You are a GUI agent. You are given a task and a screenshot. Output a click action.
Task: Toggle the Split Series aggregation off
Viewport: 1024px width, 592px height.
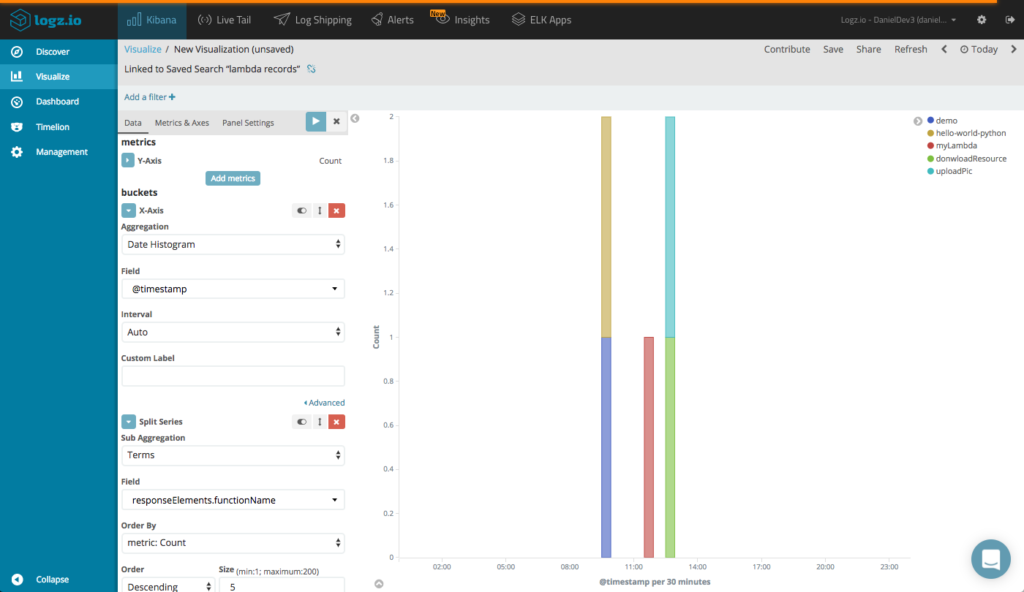coord(301,422)
